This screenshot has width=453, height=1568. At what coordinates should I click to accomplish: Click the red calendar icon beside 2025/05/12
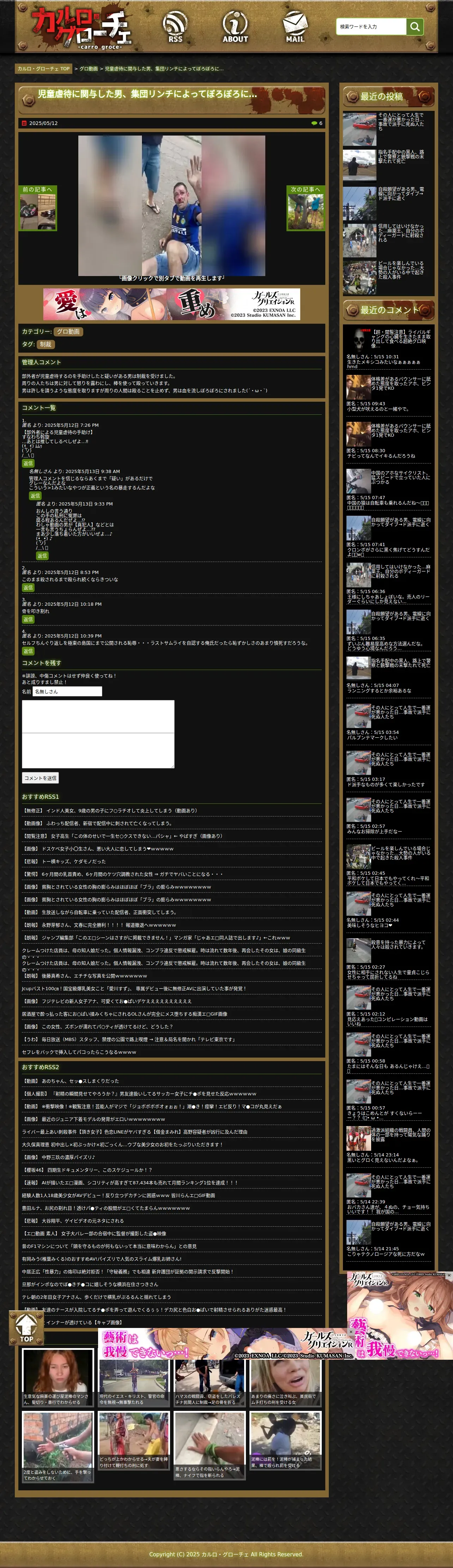(24, 123)
